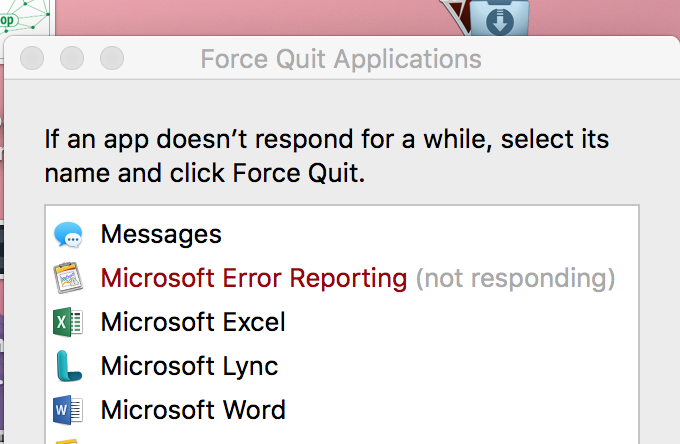Choose Microsoft Excel from the list
The image size is (680, 444).
pos(193,322)
